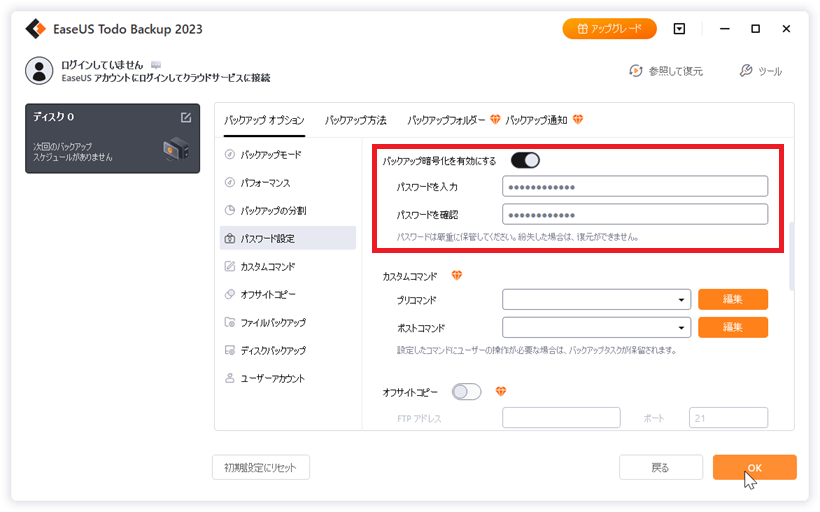This screenshot has width=820, height=512.
Task: Click the premium diamond icon beside オフサイトコピー
Action: coord(502,391)
